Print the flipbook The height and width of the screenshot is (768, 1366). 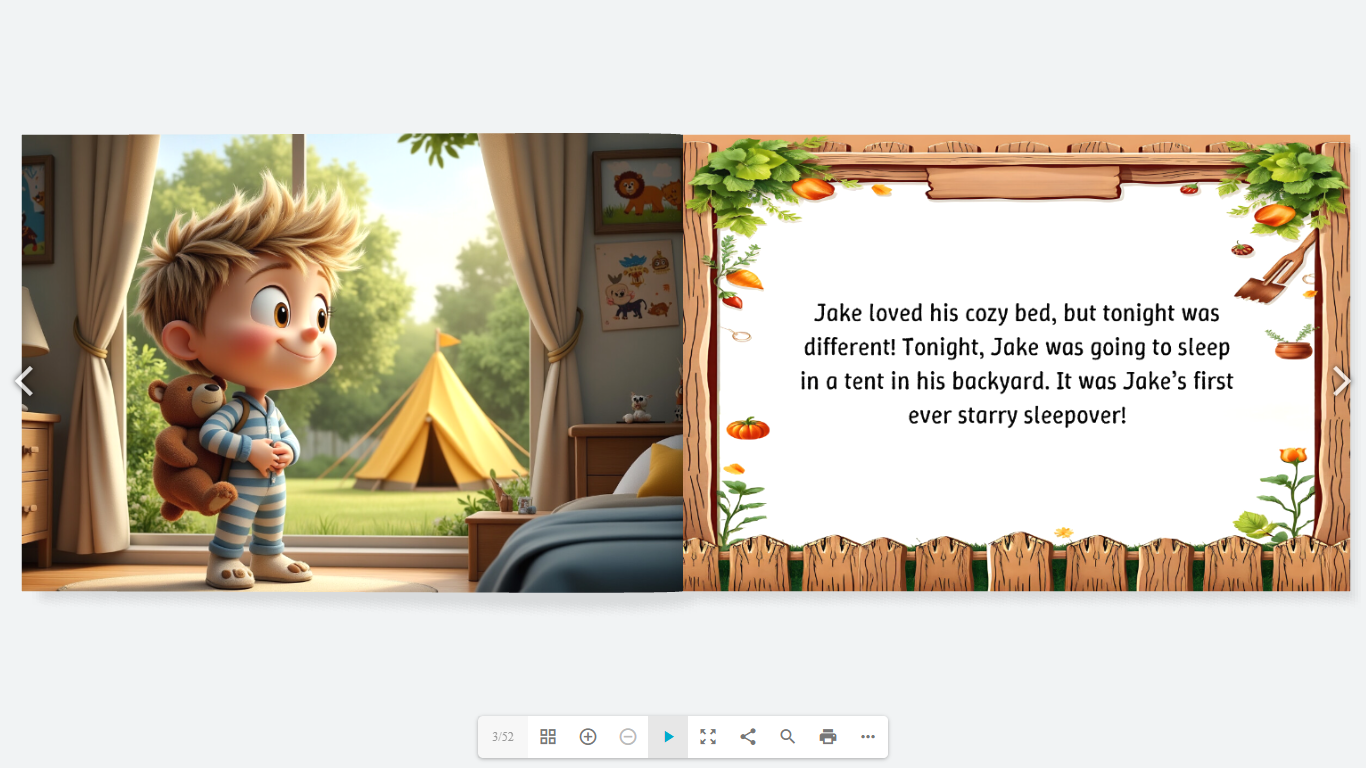[x=828, y=737]
